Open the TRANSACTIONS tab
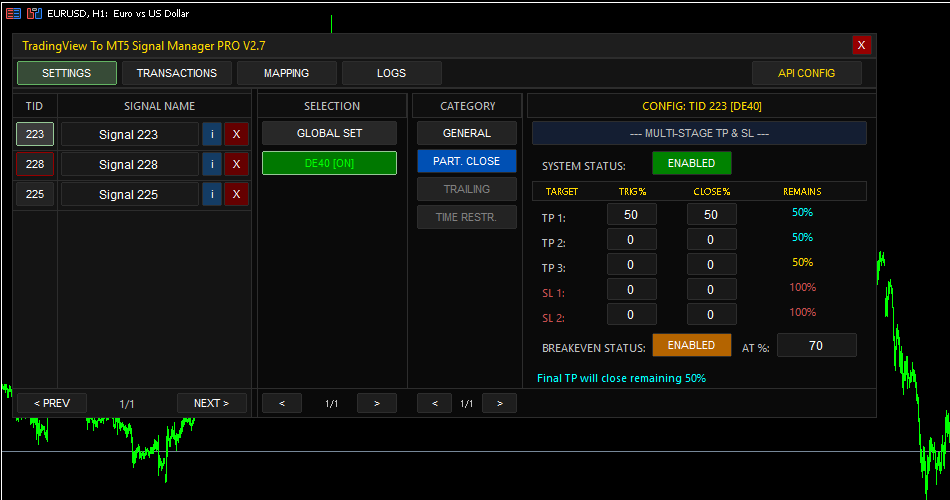Screen dimensions: 950x500 tap(177, 73)
